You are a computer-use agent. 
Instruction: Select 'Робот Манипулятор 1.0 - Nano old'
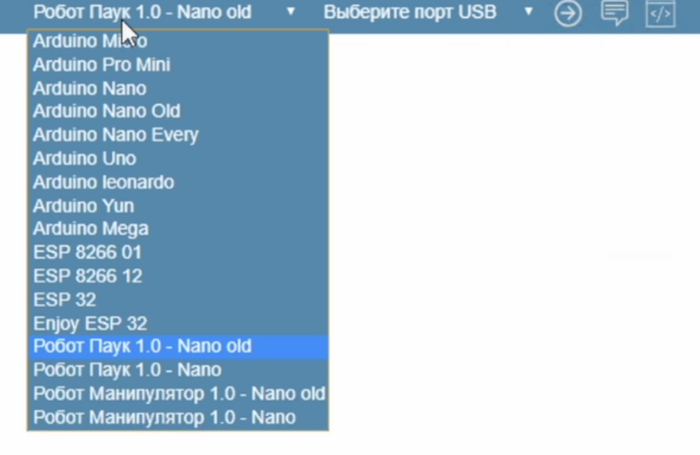[x=178, y=394]
